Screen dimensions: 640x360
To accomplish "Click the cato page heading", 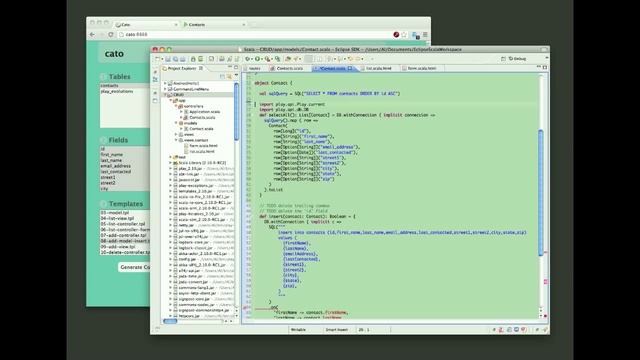I will 114,53.
